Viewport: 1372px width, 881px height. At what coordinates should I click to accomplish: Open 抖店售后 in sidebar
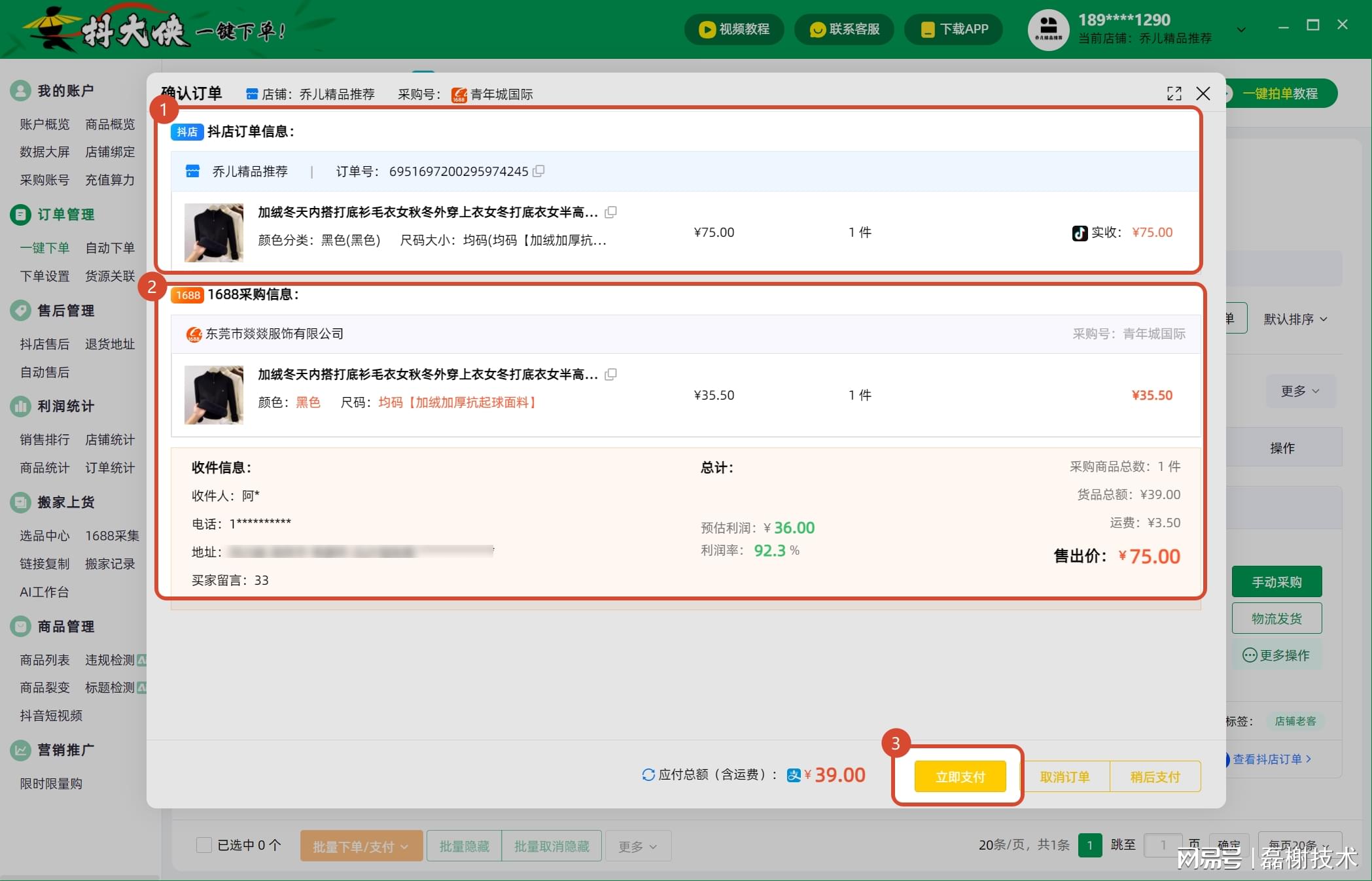tap(44, 344)
